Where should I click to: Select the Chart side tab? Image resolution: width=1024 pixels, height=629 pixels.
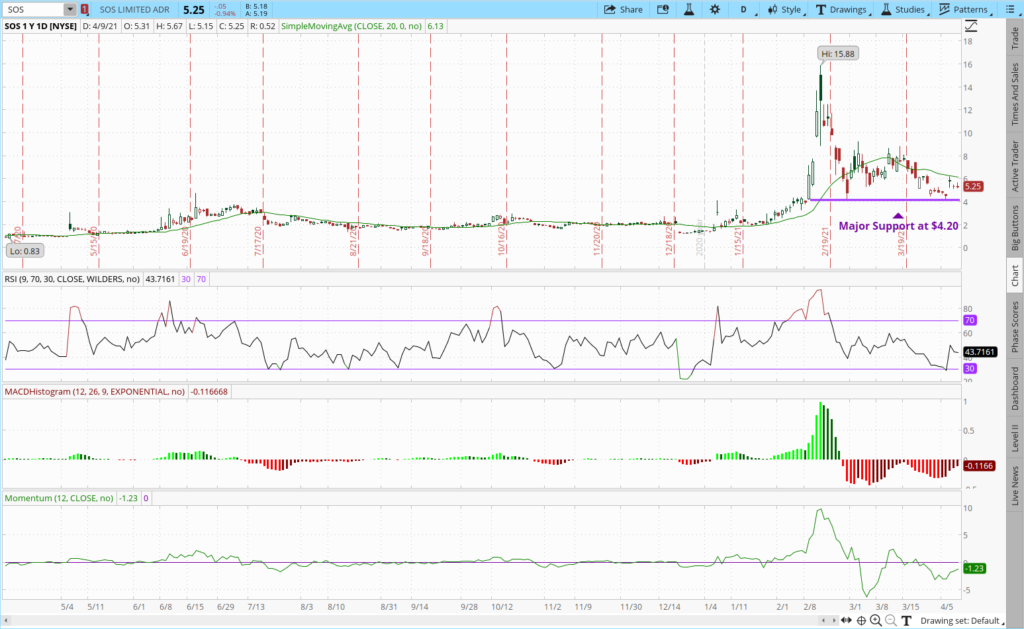[x=1015, y=275]
